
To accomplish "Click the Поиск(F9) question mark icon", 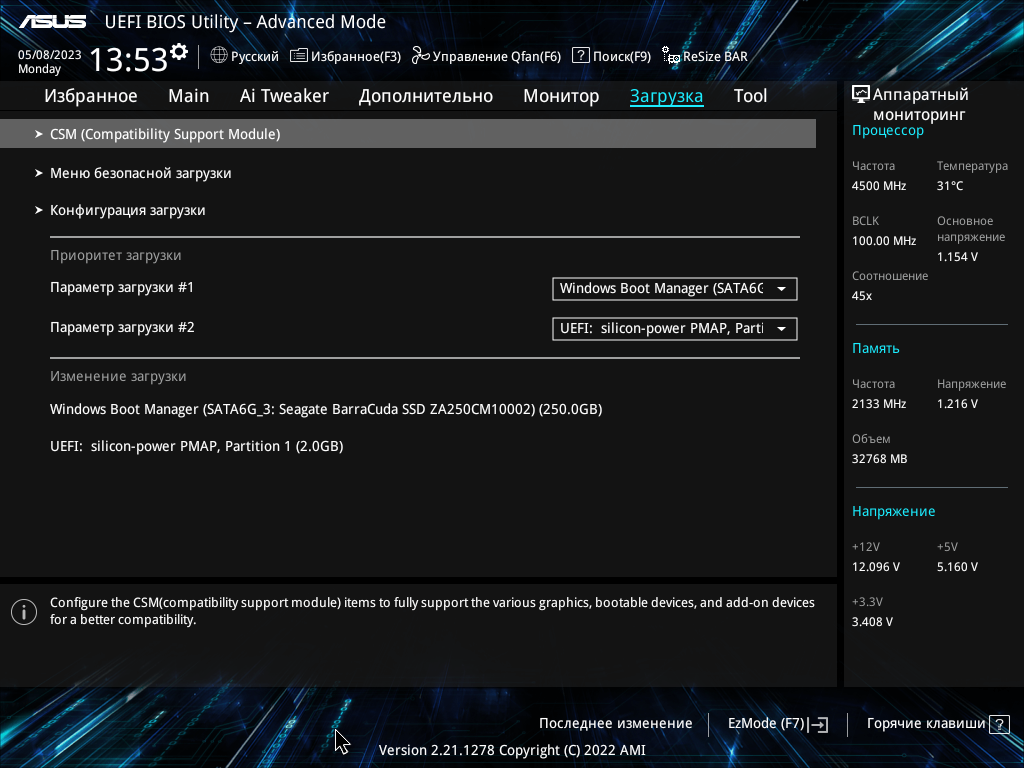I will (580, 56).
